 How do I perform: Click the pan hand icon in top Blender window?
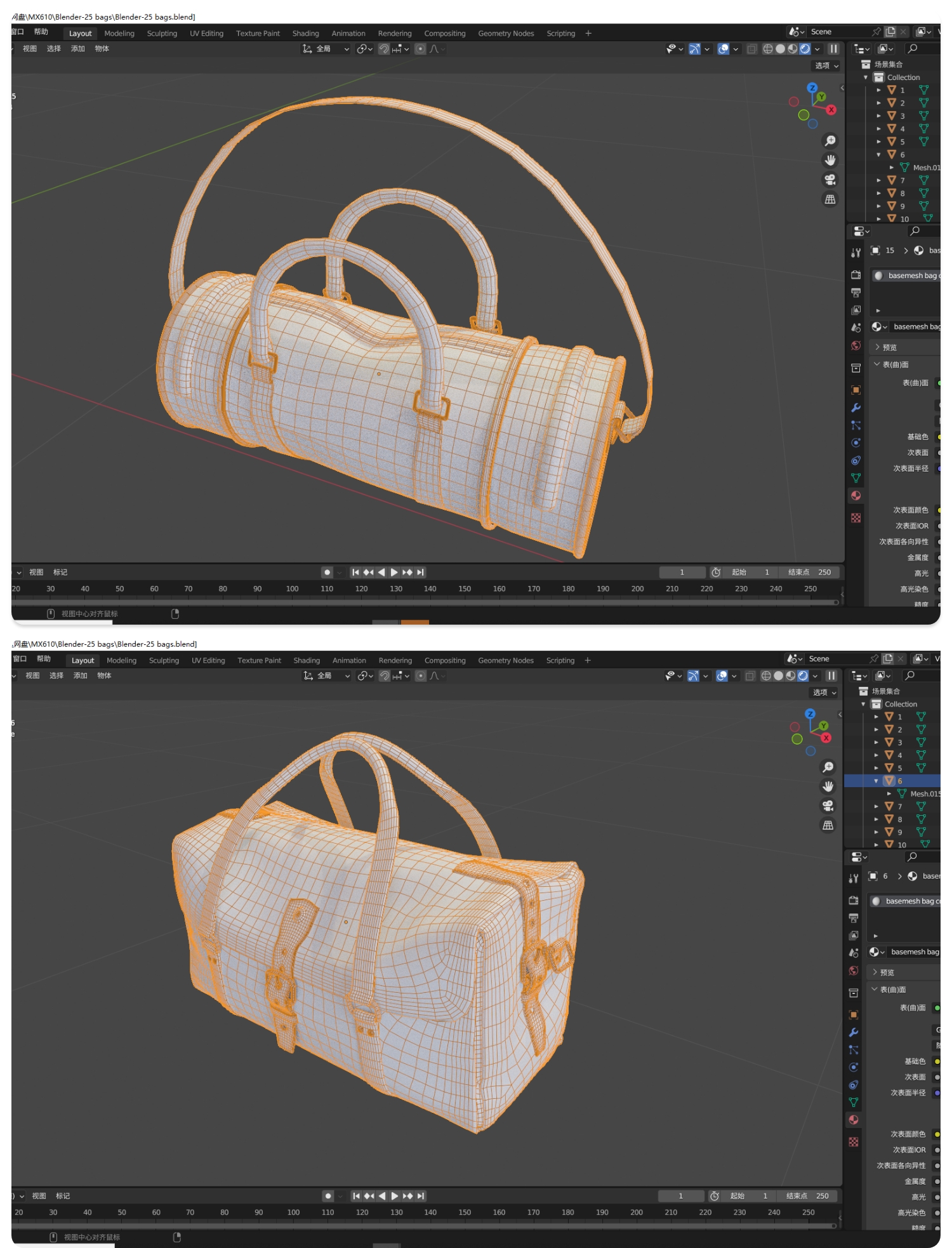click(x=830, y=160)
